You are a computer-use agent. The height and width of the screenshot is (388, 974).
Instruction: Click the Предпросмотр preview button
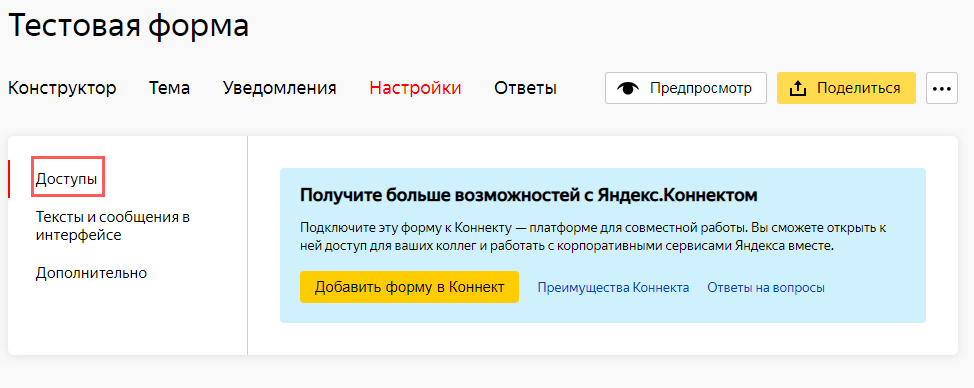pyautogui.click(x=686, y=88)
